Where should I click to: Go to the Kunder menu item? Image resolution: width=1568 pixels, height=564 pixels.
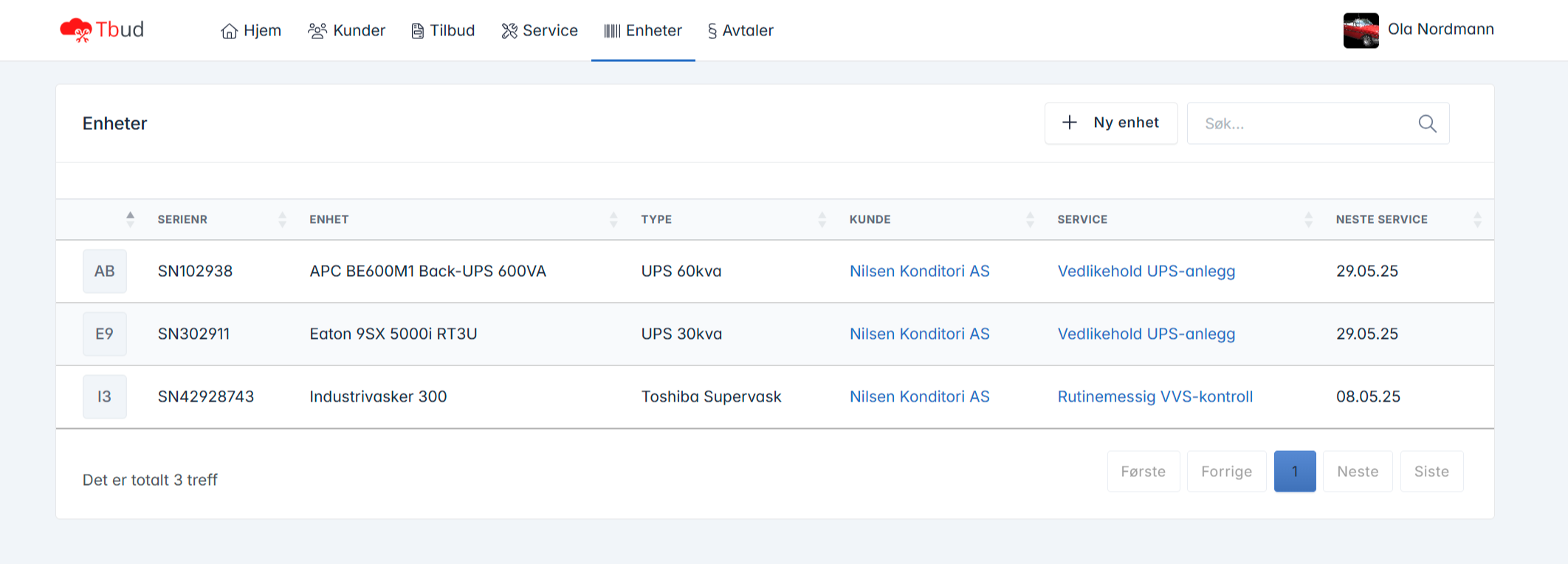coord(347,31)
